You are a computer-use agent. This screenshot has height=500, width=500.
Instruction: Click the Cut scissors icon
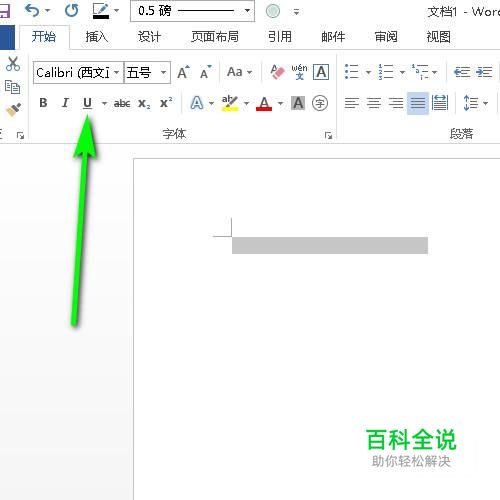tap(13, 64)
